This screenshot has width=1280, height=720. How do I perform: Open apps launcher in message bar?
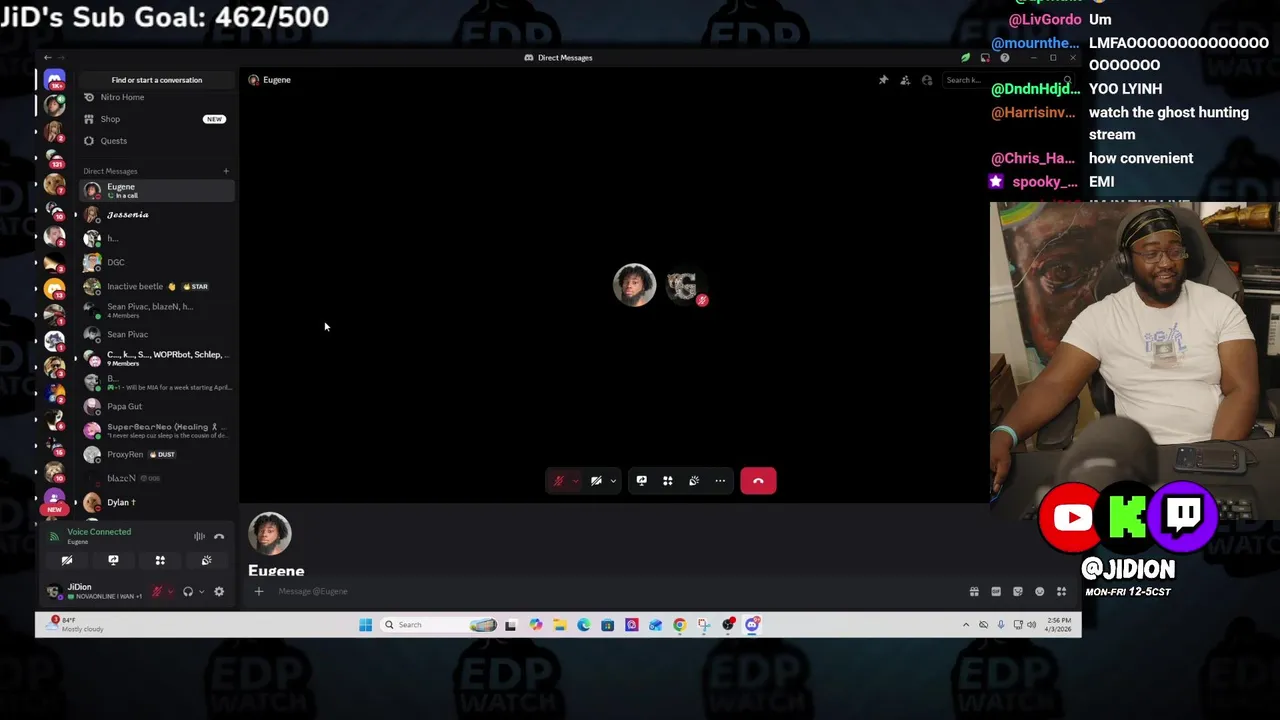pos(1062,592)
